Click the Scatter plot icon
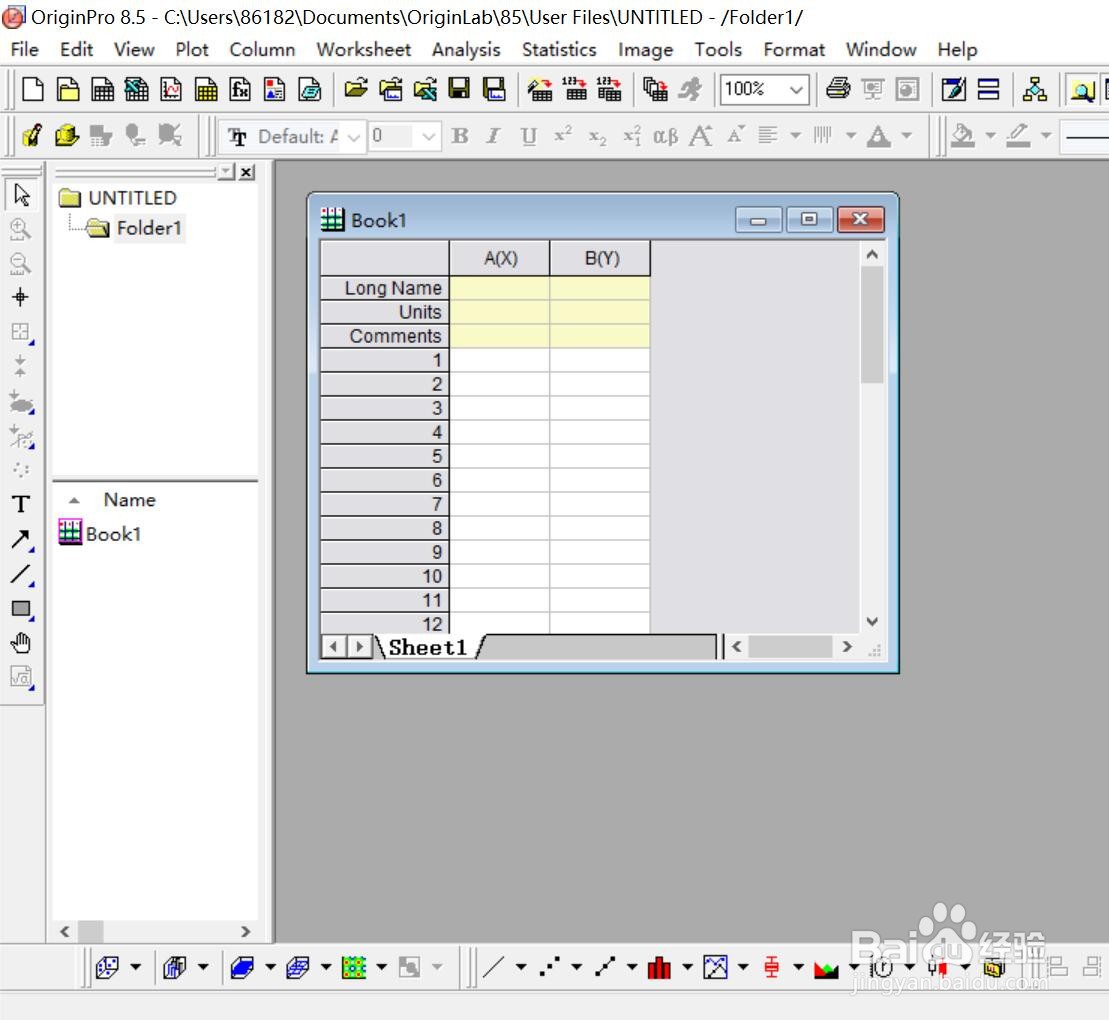The width and height of the screenshot is (1109, 1020). pyautogui.click(x=549, y=967)
